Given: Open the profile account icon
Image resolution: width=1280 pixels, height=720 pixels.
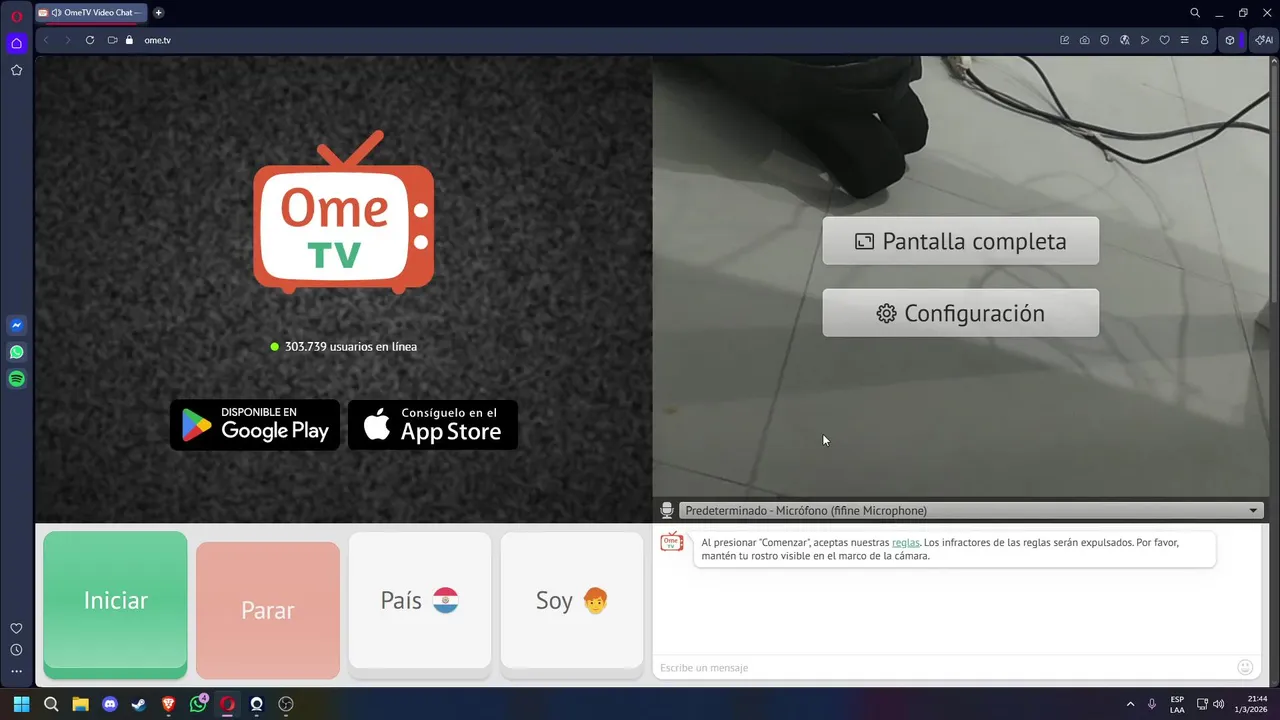Looking at the screenshot, I should click(x=1205, y=40).
